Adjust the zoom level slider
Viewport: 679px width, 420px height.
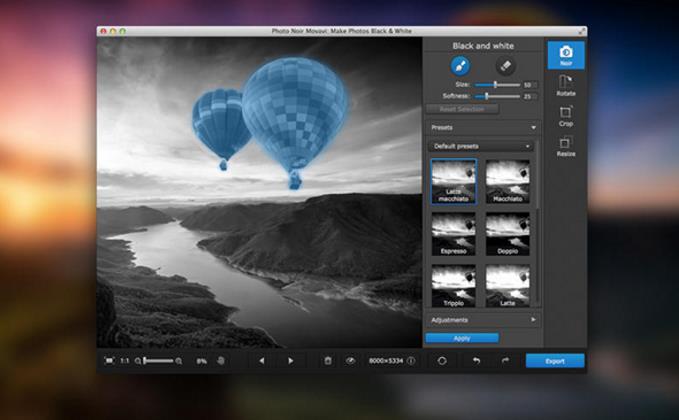click(158, 361)
